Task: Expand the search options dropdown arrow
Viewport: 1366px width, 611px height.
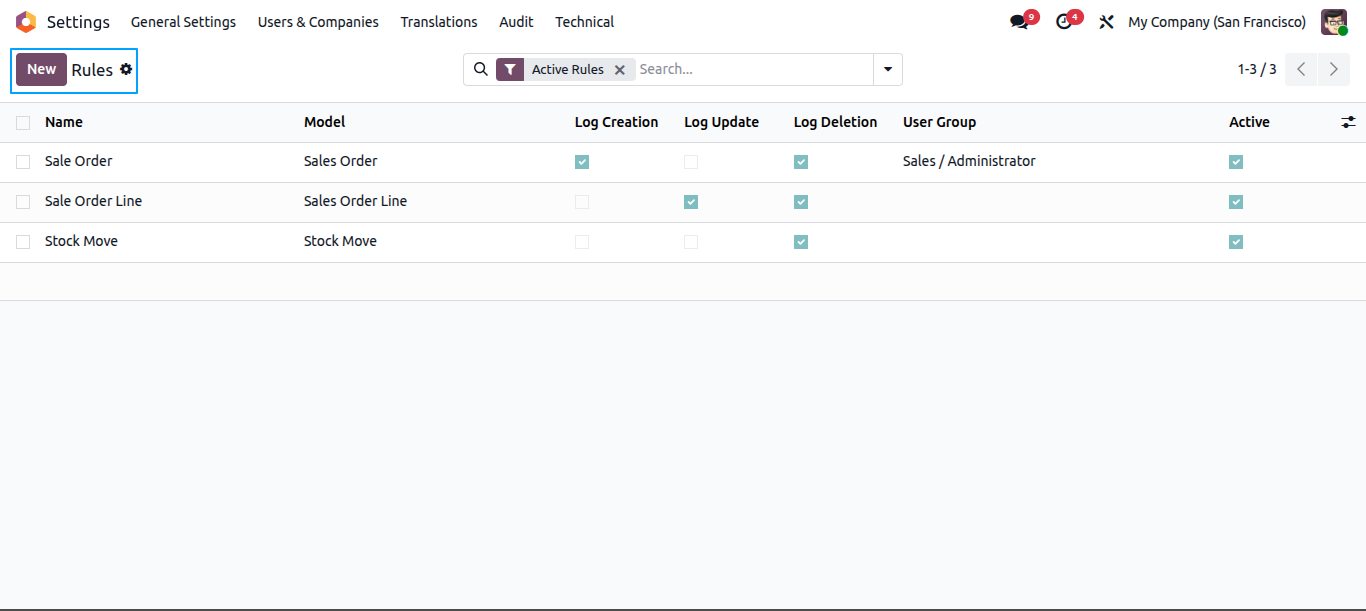Action: [888, 69]
